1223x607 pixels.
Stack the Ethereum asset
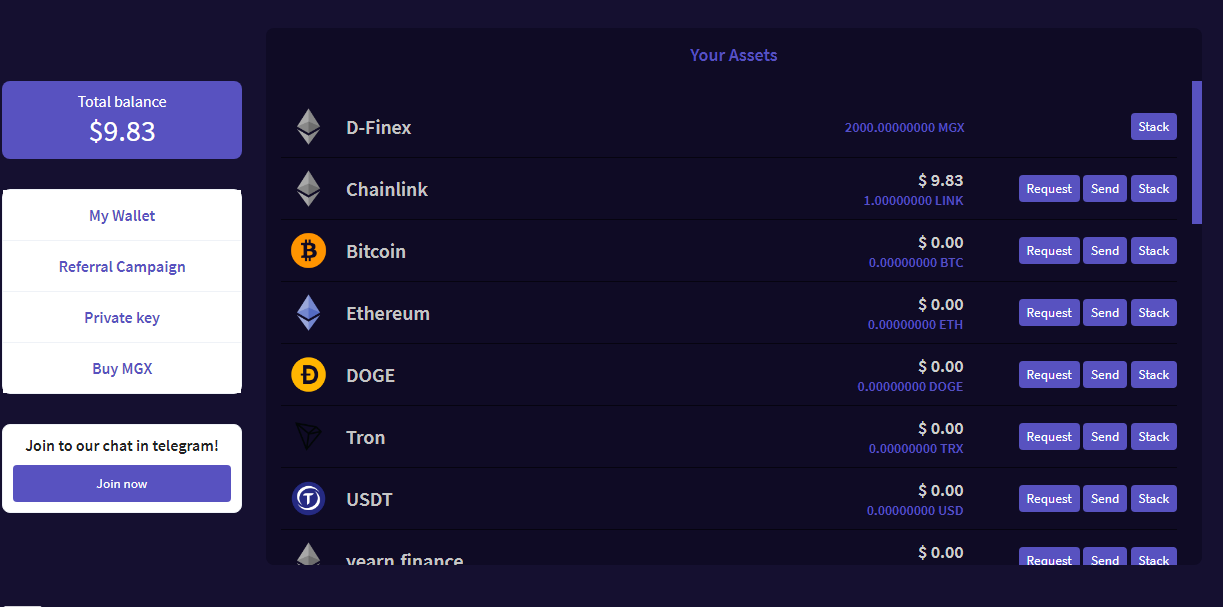pyautogui.click(x=1153, y=313)
